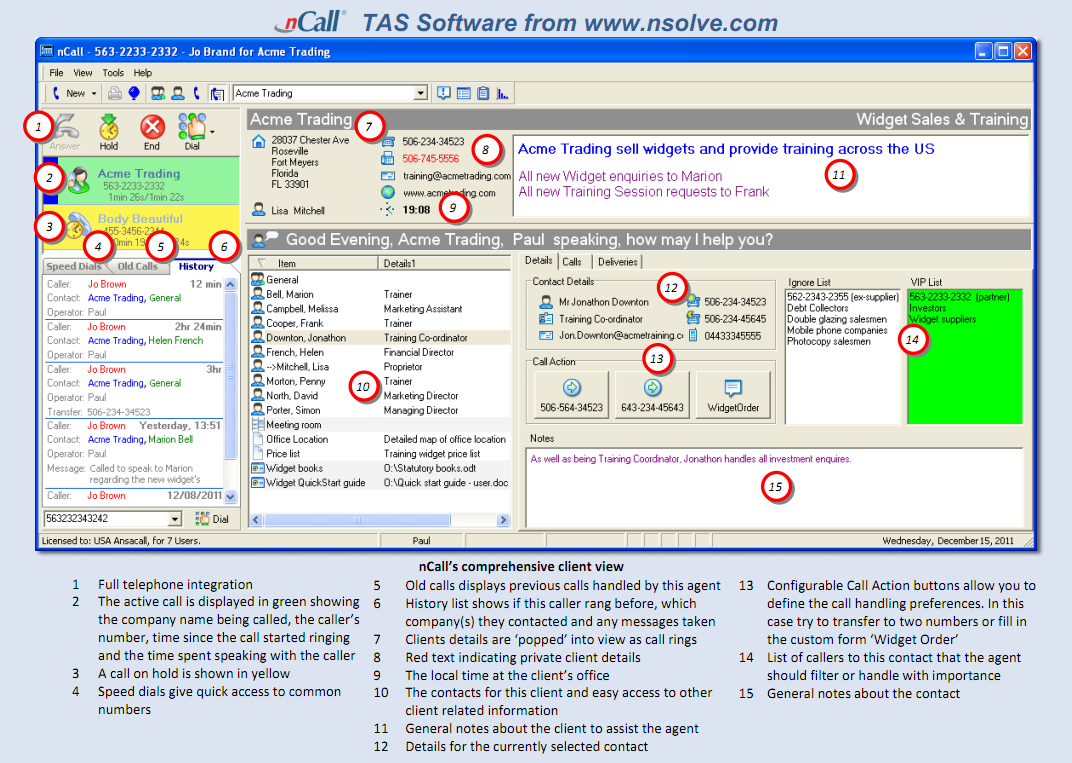Select the Office Location item row
Image resolution: width=1072 pixels, height=763 pixels.
tap(380, 439)
